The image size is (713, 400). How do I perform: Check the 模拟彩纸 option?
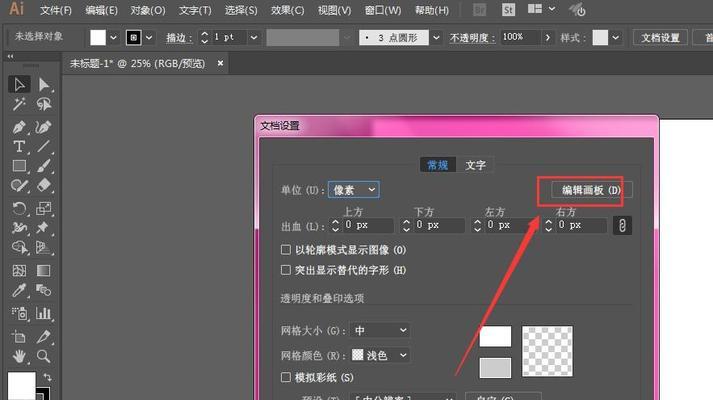[x=286, y=377]
